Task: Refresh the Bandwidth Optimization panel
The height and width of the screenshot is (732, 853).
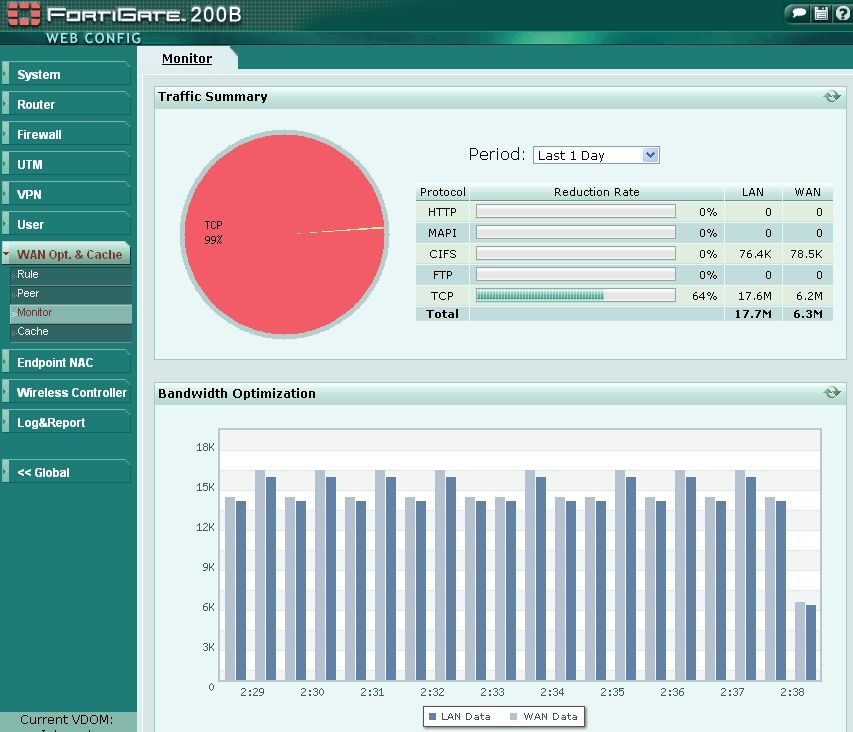Action: pos(831,393)
